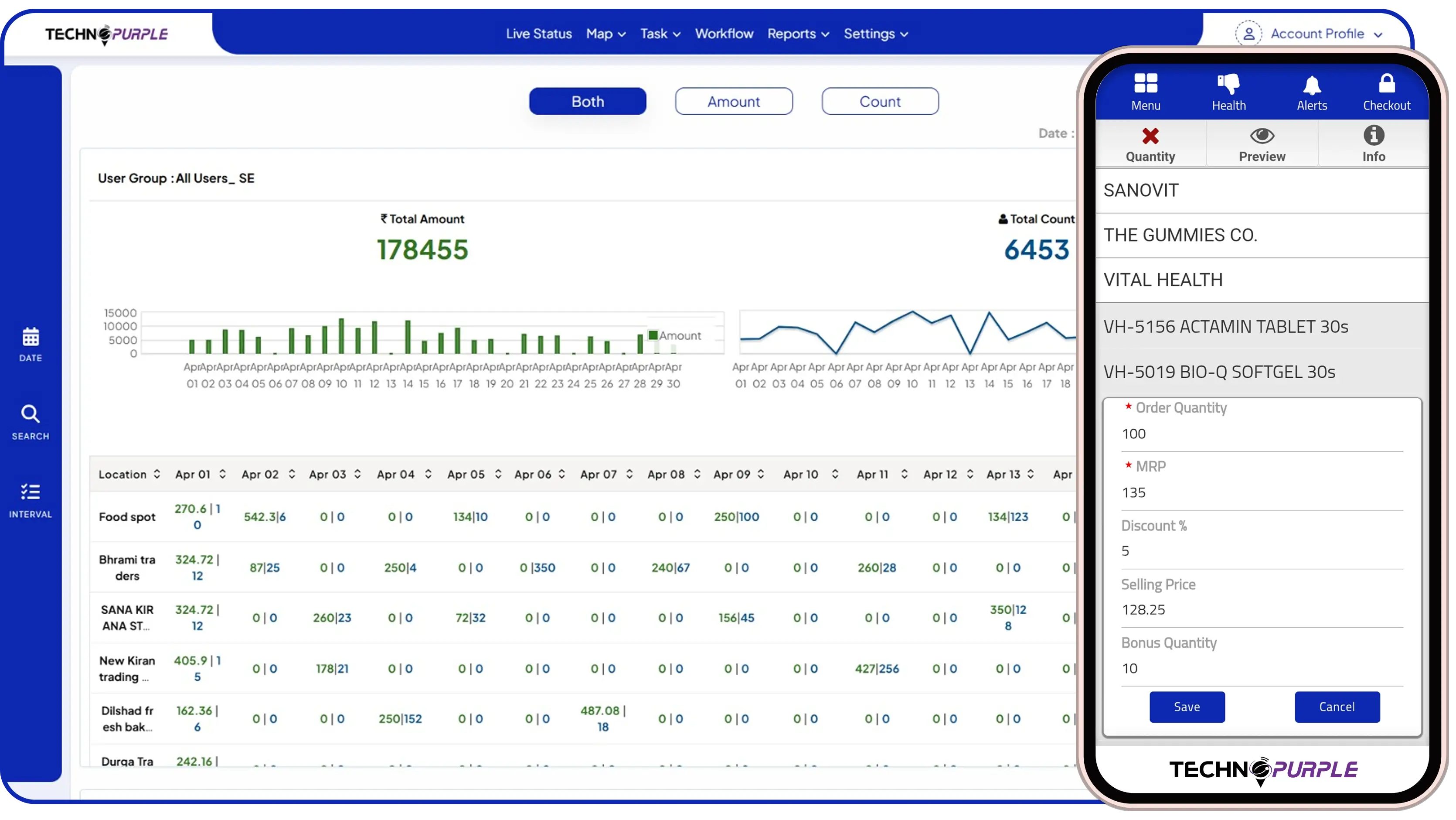Viewport: 1456px width, 820px height.
Task: Navigate to the Workflow section
Action: coord(724,34)
